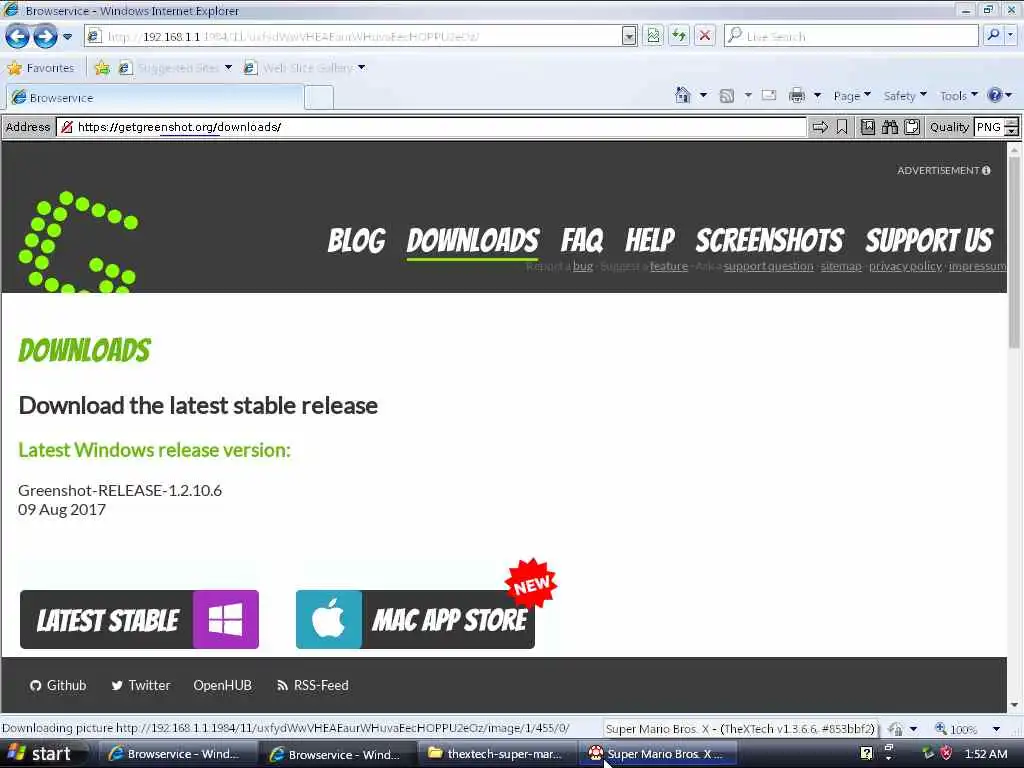The height and width of the screenshot is (768, 1024).
Task: Open the search provider options arrow
Action: click(x=1011, y=35)
